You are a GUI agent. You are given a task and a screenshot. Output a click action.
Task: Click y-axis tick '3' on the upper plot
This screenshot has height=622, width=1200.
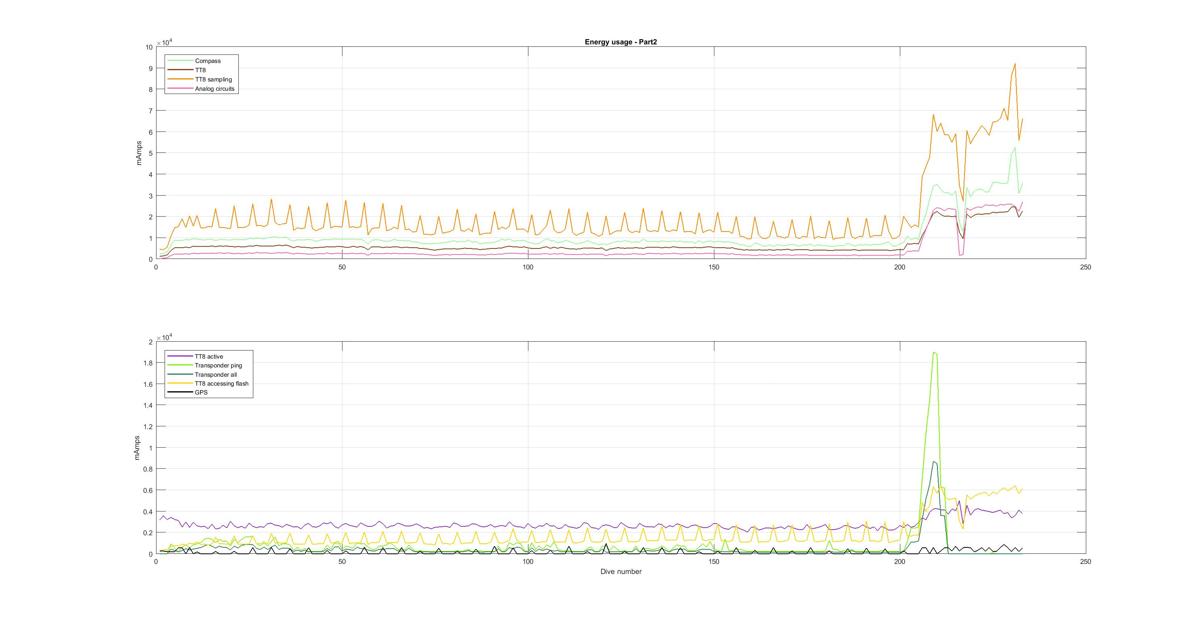pos(151,196)
